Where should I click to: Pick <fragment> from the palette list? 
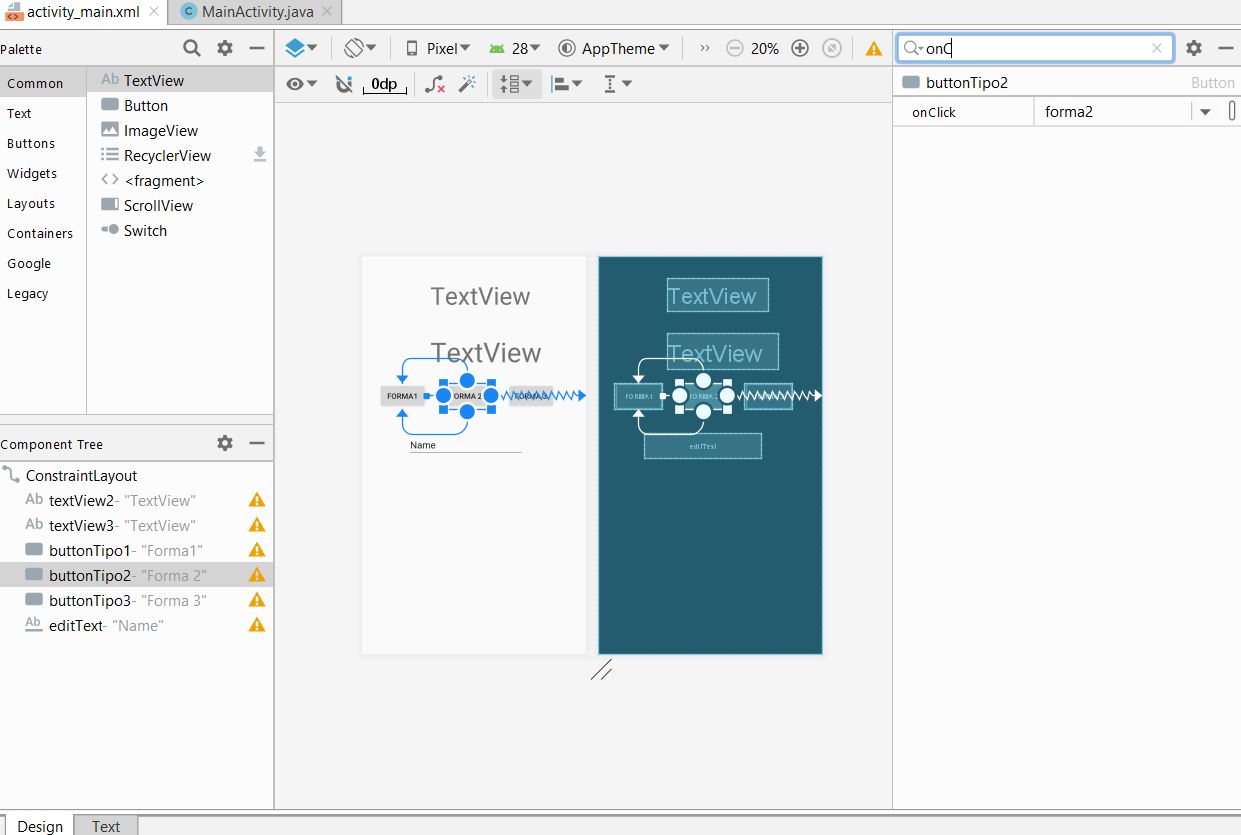(x=180, y=180)
